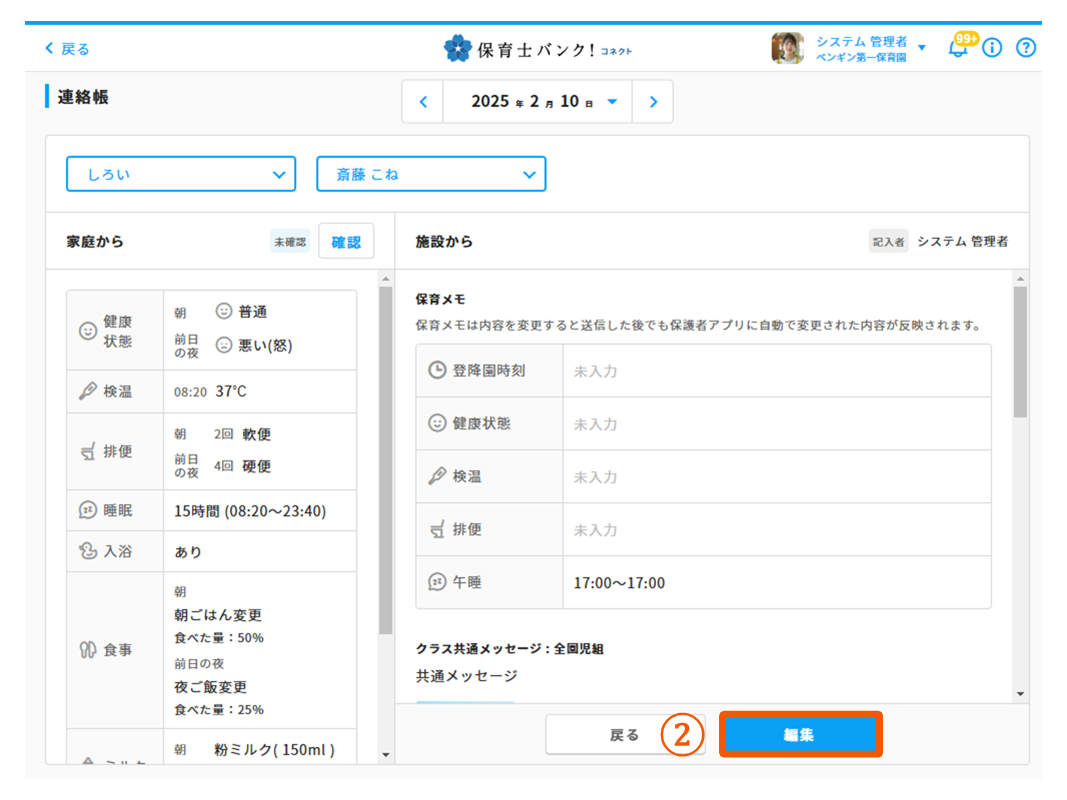Click the 登降園時刻 clock icon
Screen dimensions: 1067x800
[x=437, y=371]
